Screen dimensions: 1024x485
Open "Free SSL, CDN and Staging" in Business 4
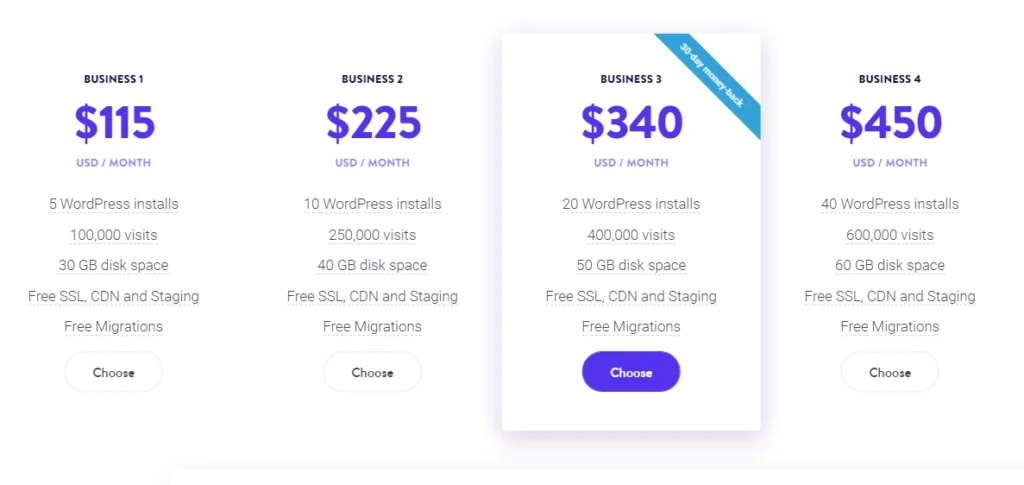(x=889, y=296)
